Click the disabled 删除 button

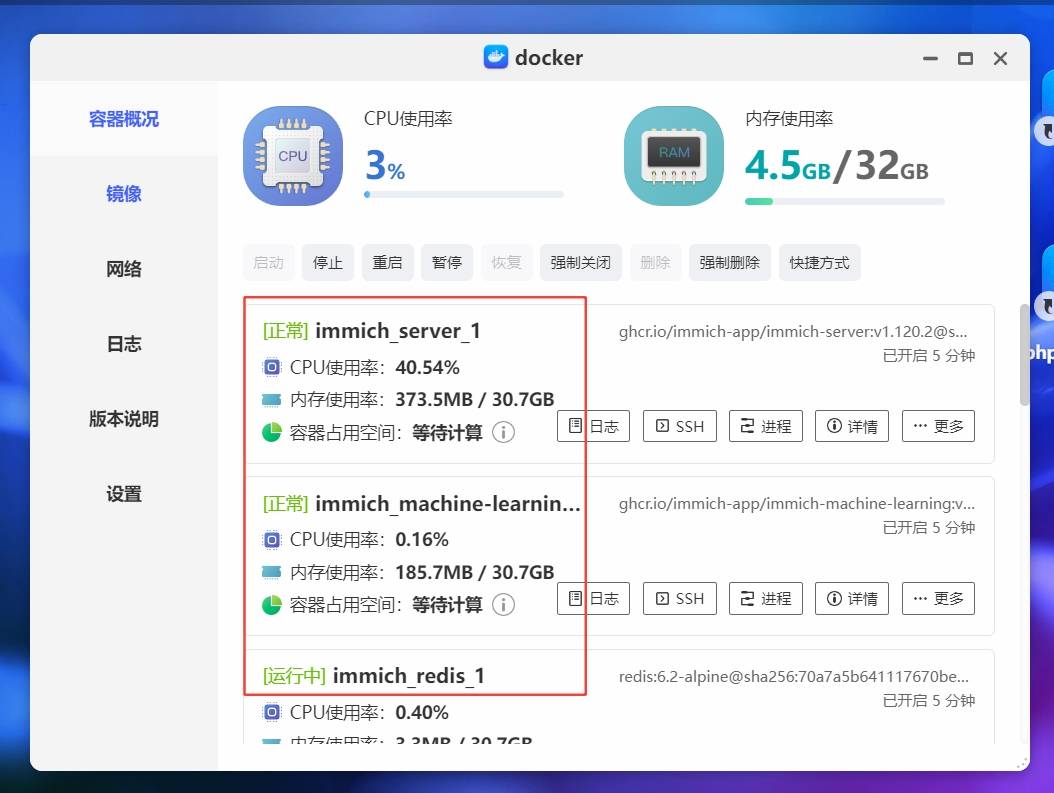tap(655, 262)
